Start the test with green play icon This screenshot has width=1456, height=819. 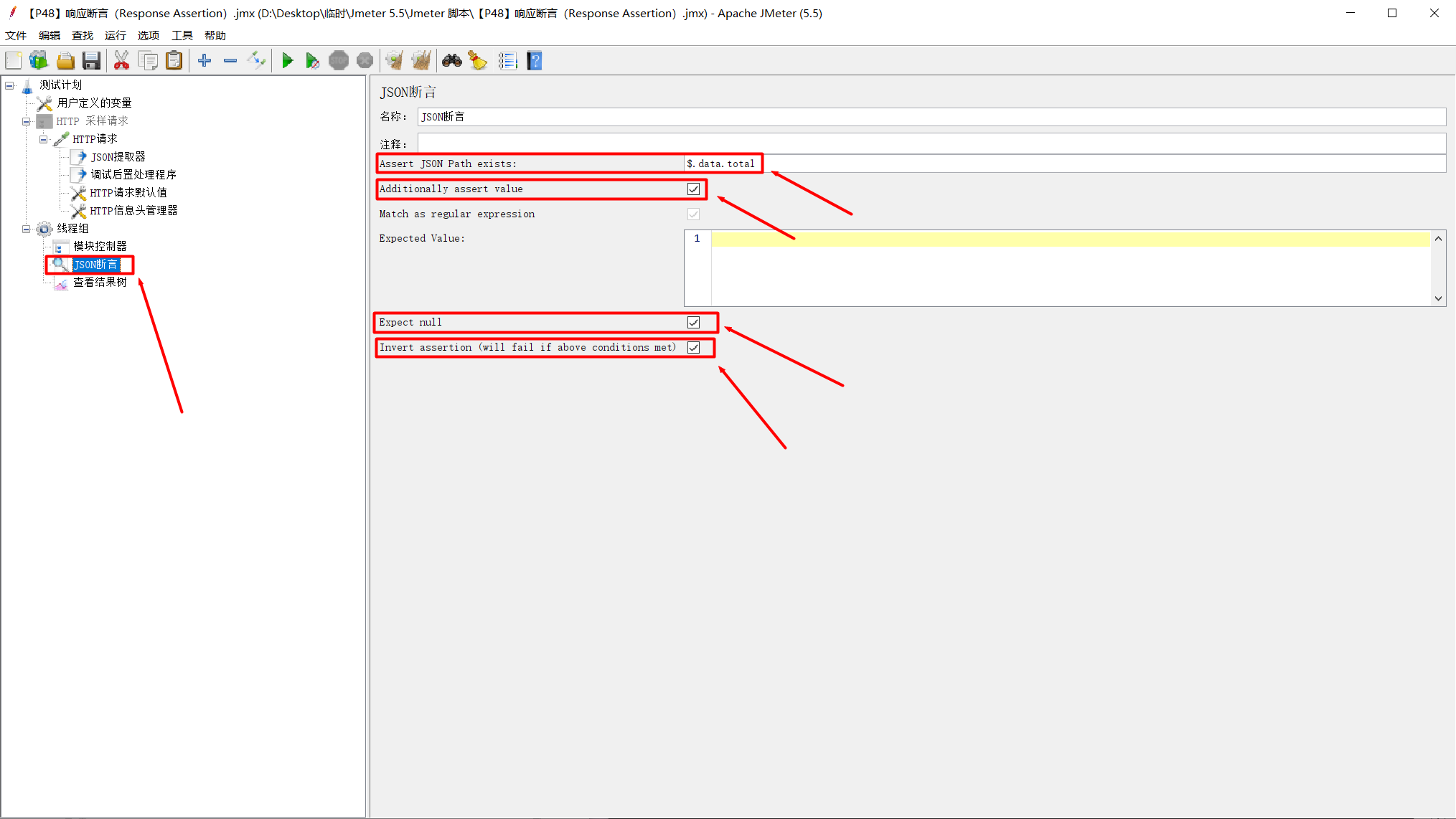287,61
